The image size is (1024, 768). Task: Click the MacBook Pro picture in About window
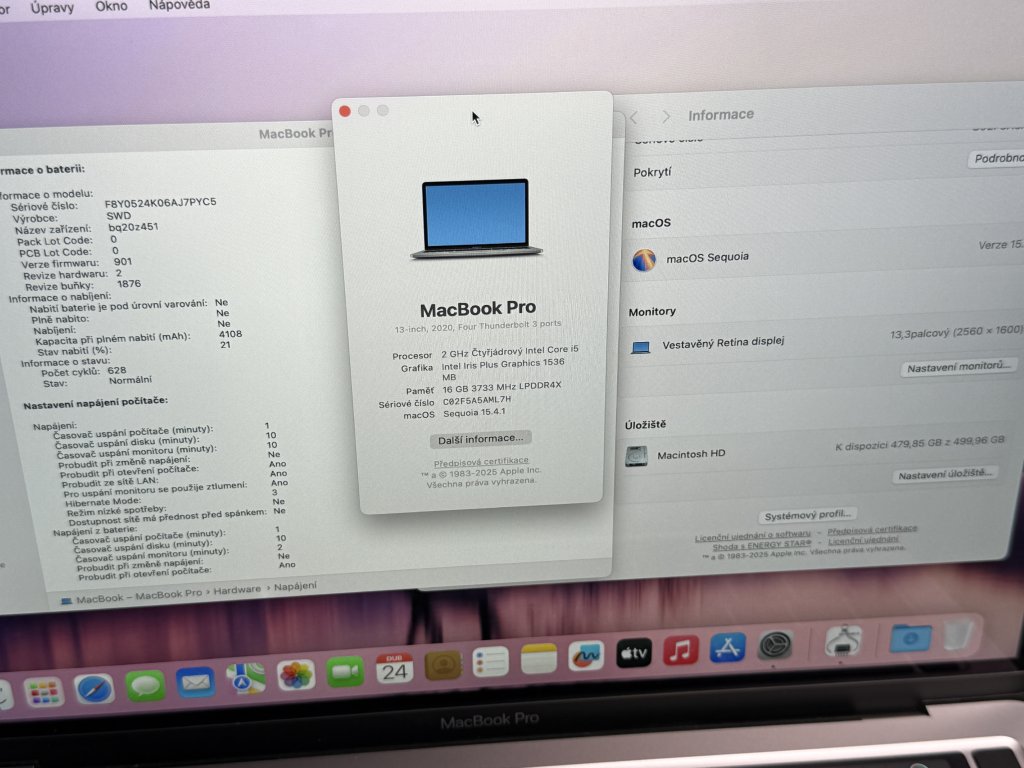[x=476, y=219]
